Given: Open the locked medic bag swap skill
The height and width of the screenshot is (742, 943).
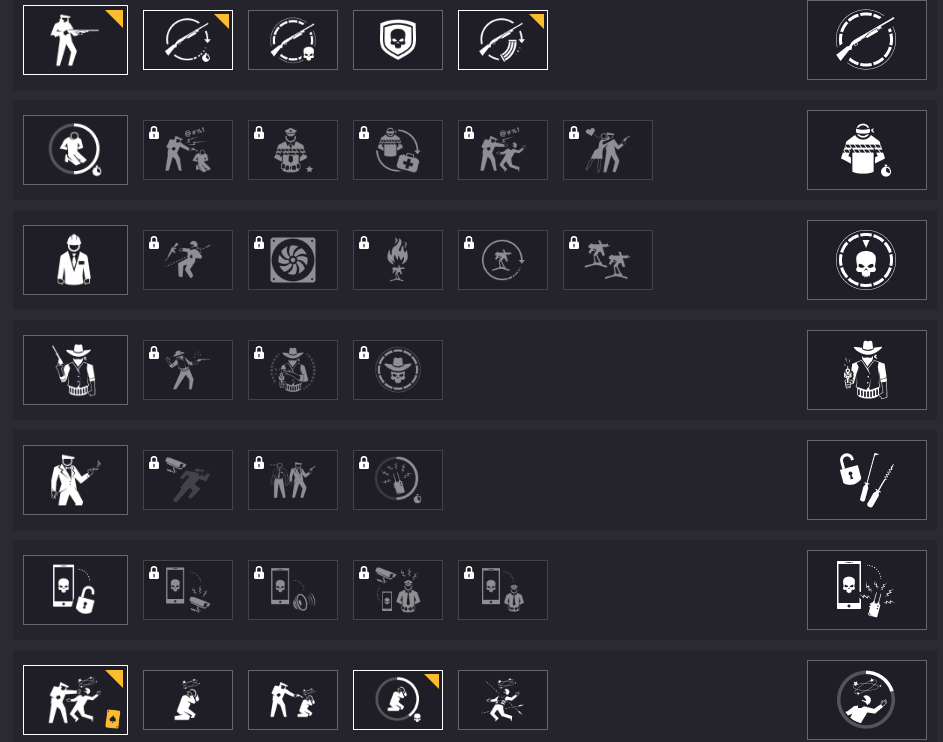Looking at the screenshot, I should pyautogui.click(x=398, y=150).
